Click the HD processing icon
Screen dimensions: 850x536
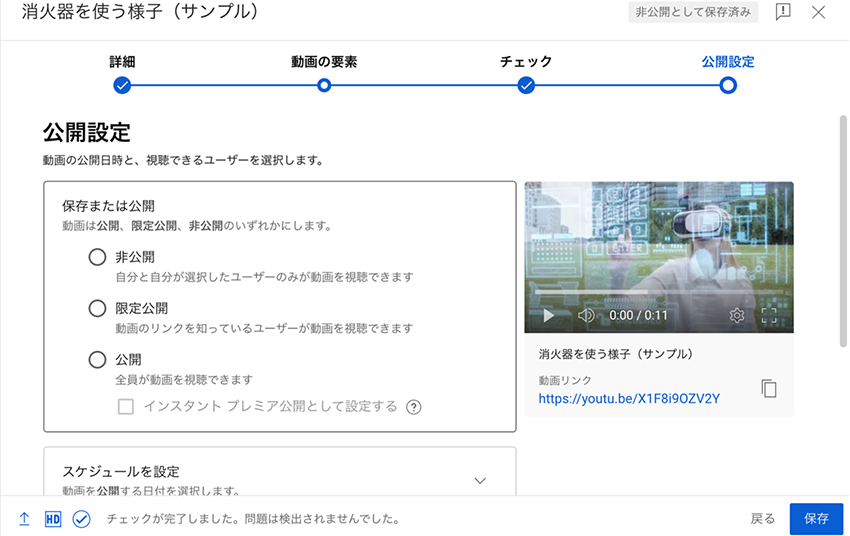[x=53, y=519]
